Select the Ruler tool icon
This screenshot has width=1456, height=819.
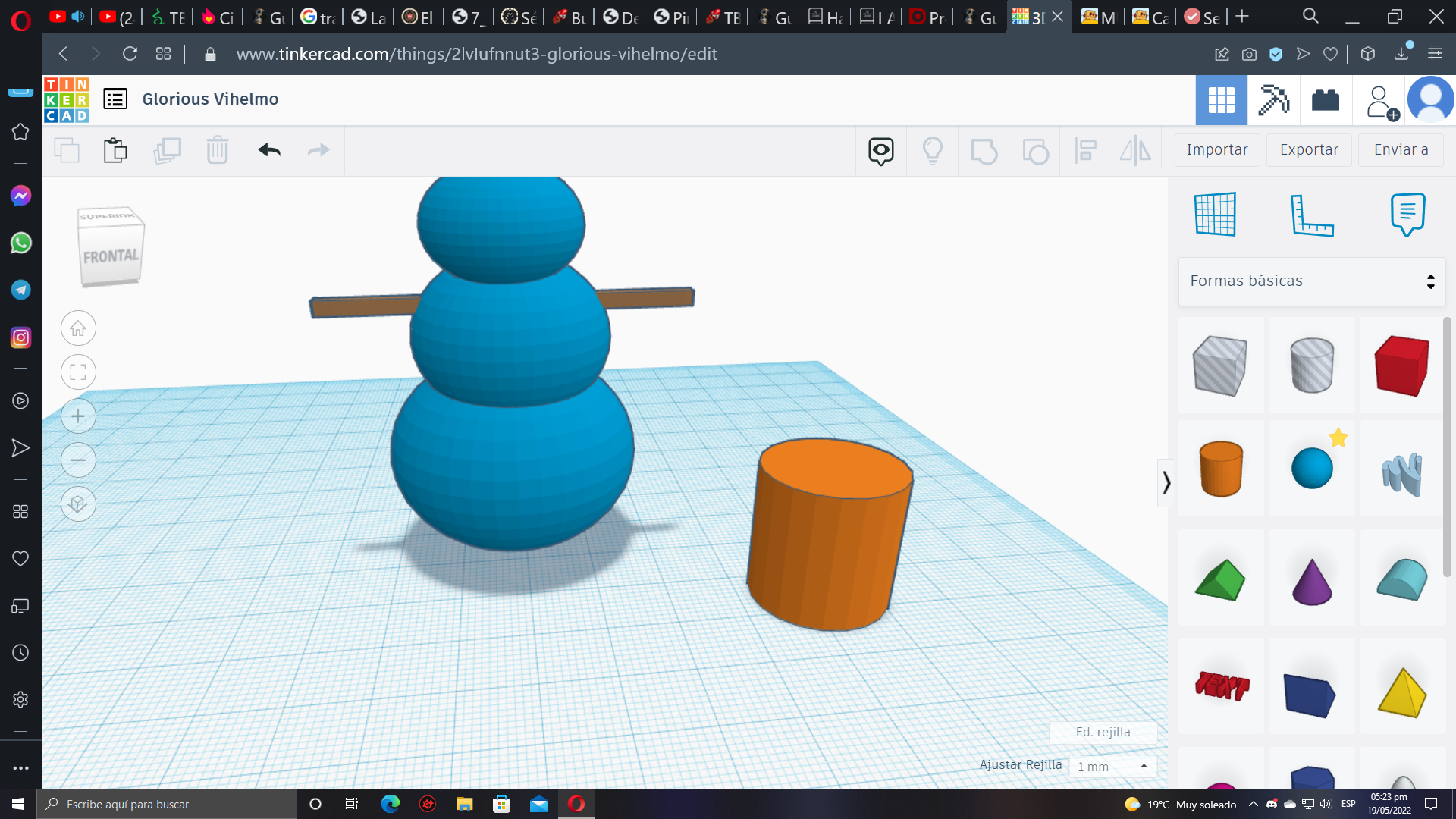(x=1311, y=215)
